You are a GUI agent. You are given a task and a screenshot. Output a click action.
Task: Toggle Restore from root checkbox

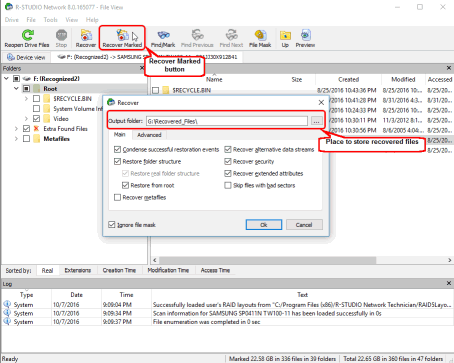pos(125,185)
